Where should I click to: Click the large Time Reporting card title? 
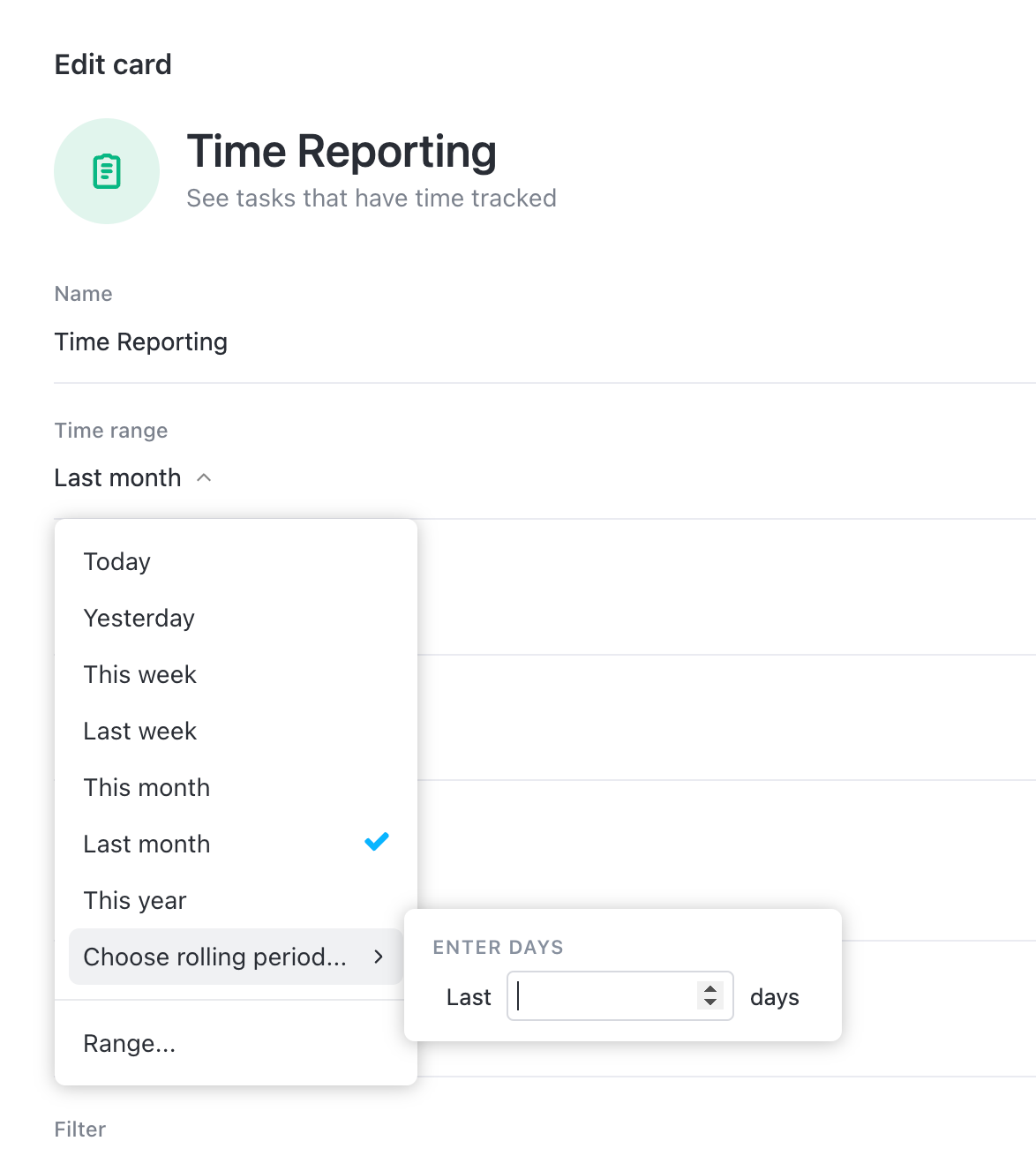(342, 151)
